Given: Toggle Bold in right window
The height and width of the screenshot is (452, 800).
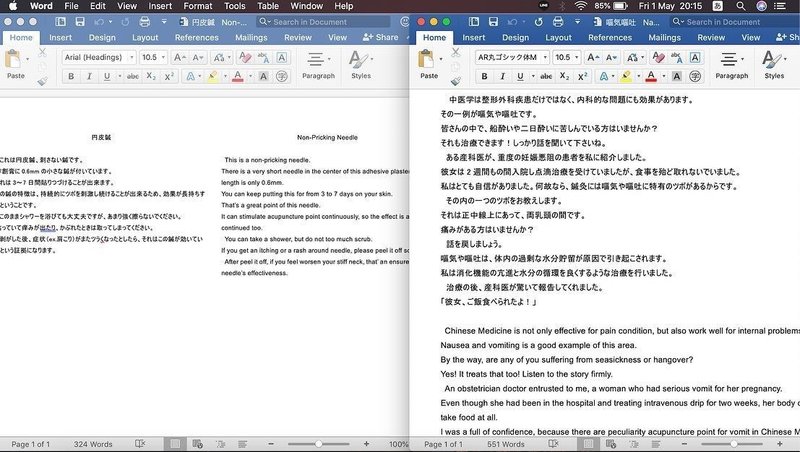Looking at the screenshot, I should 484,77.
